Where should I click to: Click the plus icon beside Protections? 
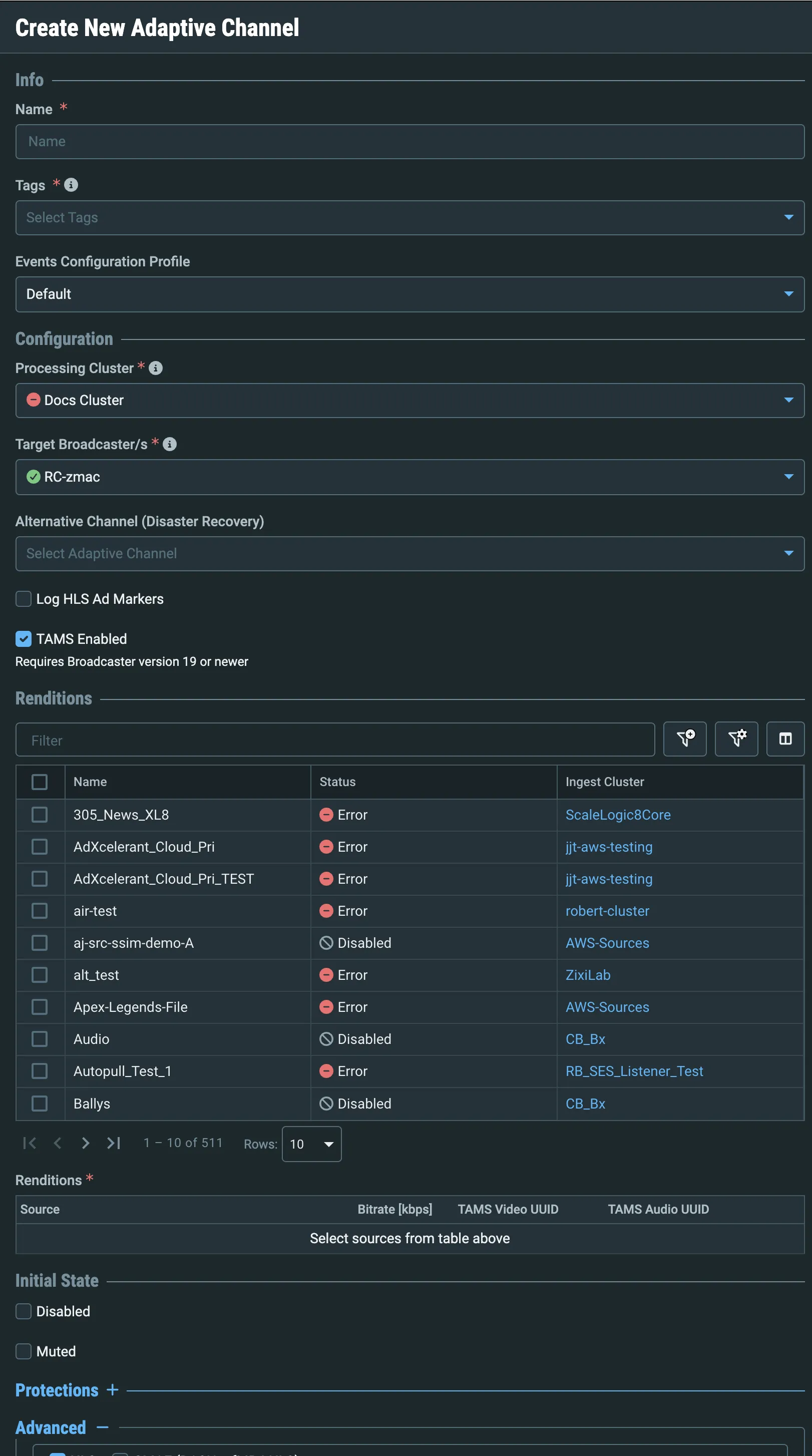[x=113, y=1389]
